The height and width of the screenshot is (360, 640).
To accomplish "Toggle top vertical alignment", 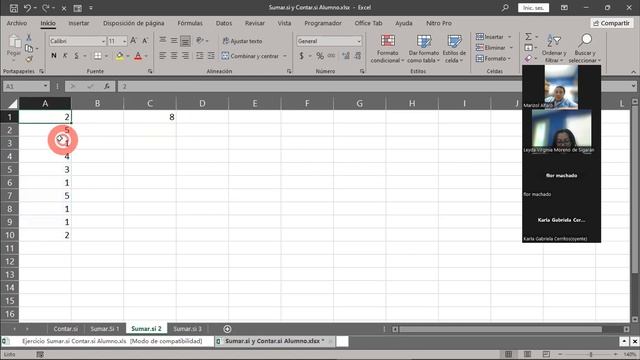I will [163, 40].
